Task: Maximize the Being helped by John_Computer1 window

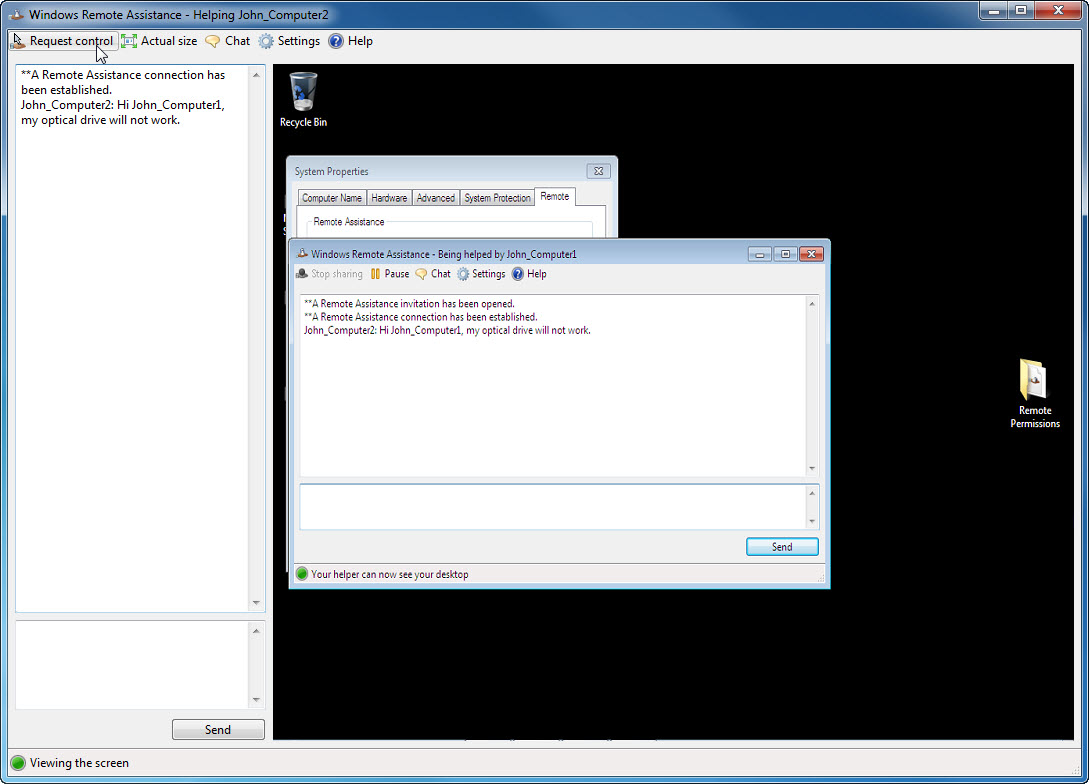Action: click(785, 254)
